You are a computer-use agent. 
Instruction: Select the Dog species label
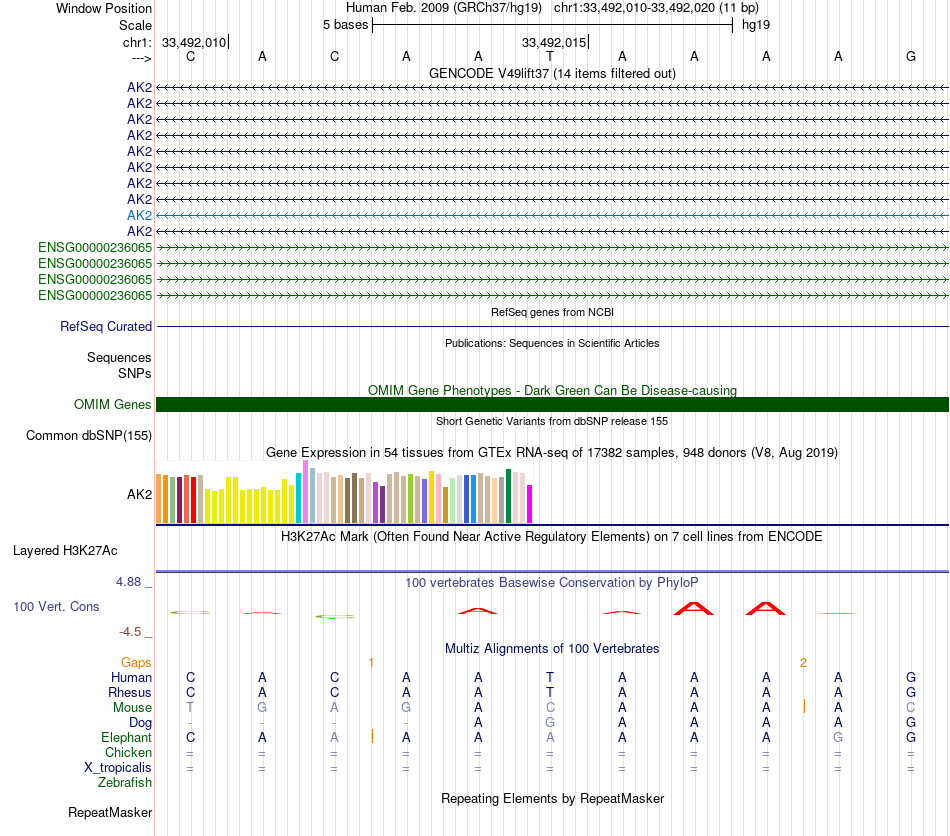pyautogui.click(x=140, y=723)
